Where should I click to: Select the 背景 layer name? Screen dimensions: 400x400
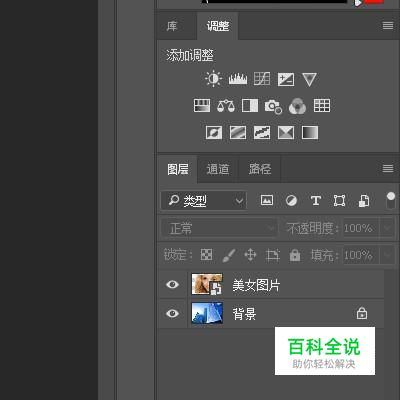click(x=244, y=314)
